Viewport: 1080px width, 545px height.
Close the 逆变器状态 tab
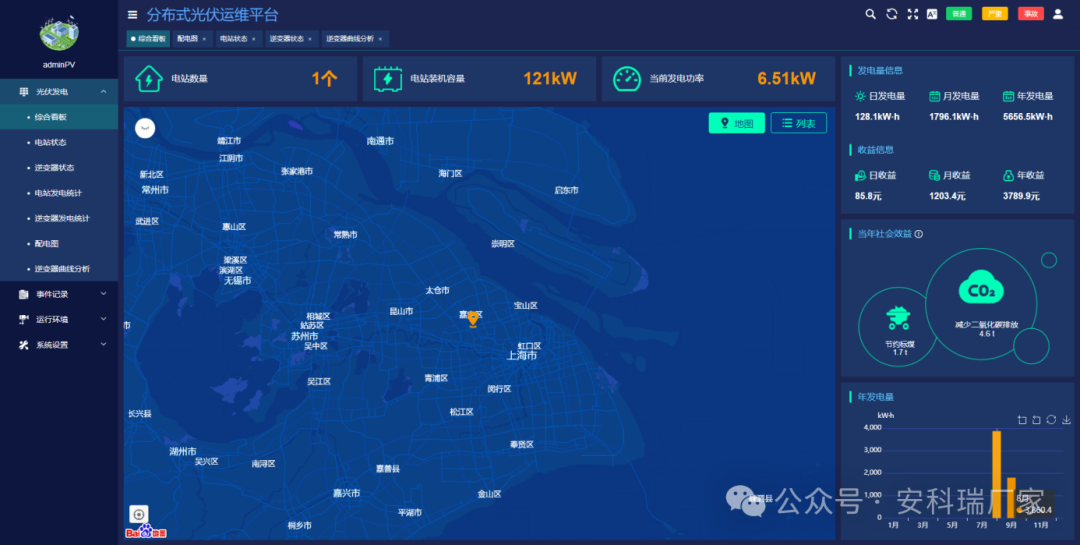pyautogui.click(x=310, y=39)
